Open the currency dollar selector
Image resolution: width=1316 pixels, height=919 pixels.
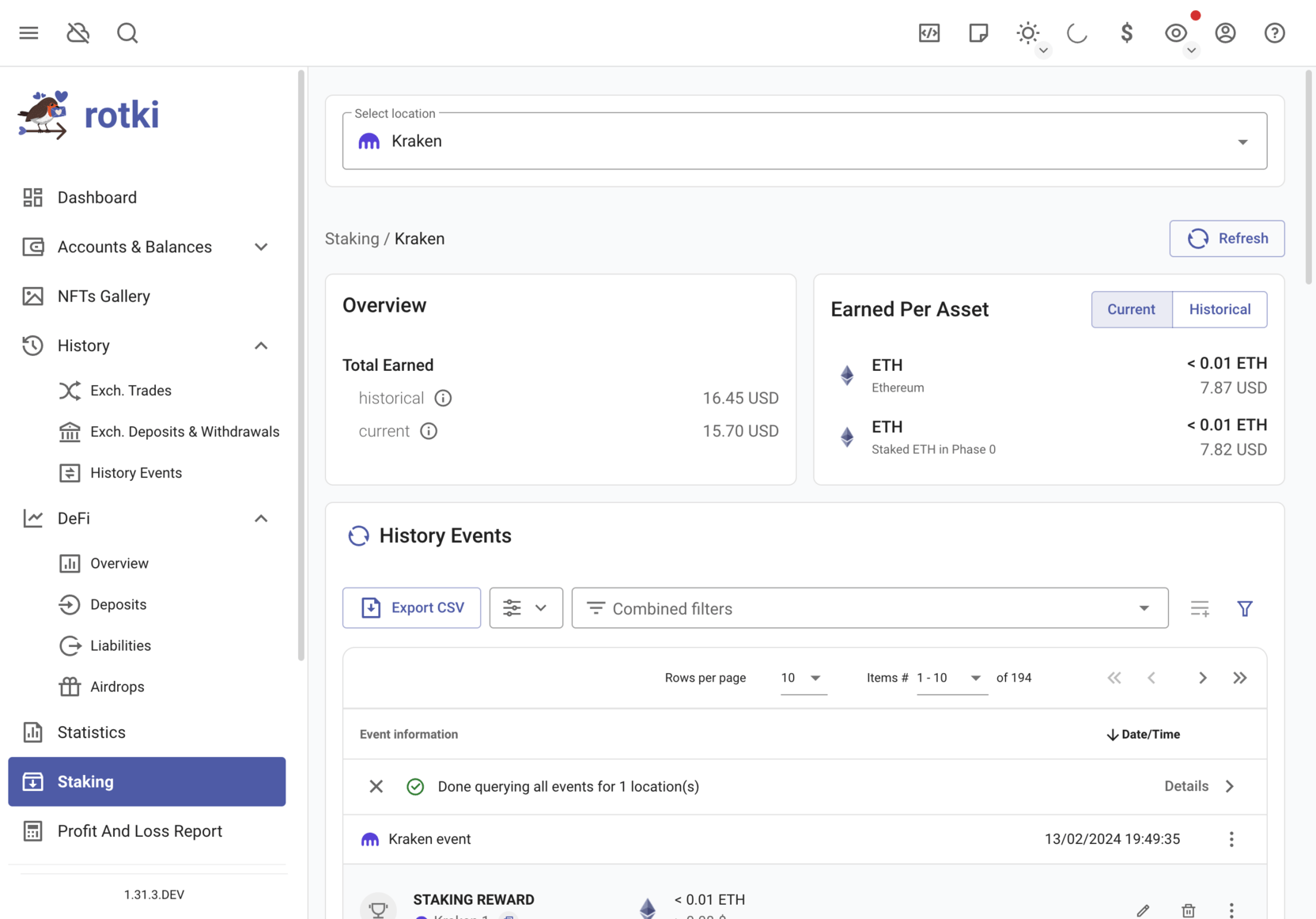click(1127, 32)
